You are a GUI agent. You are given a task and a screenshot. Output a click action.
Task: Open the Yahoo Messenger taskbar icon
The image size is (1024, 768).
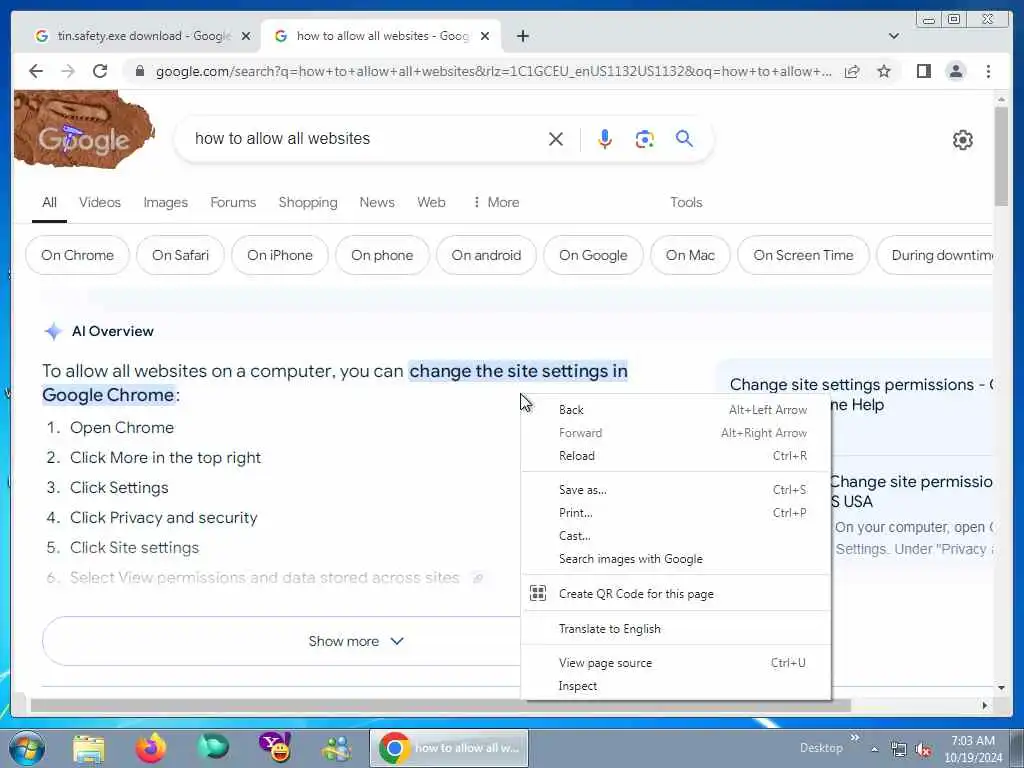[x=275, y=748]
